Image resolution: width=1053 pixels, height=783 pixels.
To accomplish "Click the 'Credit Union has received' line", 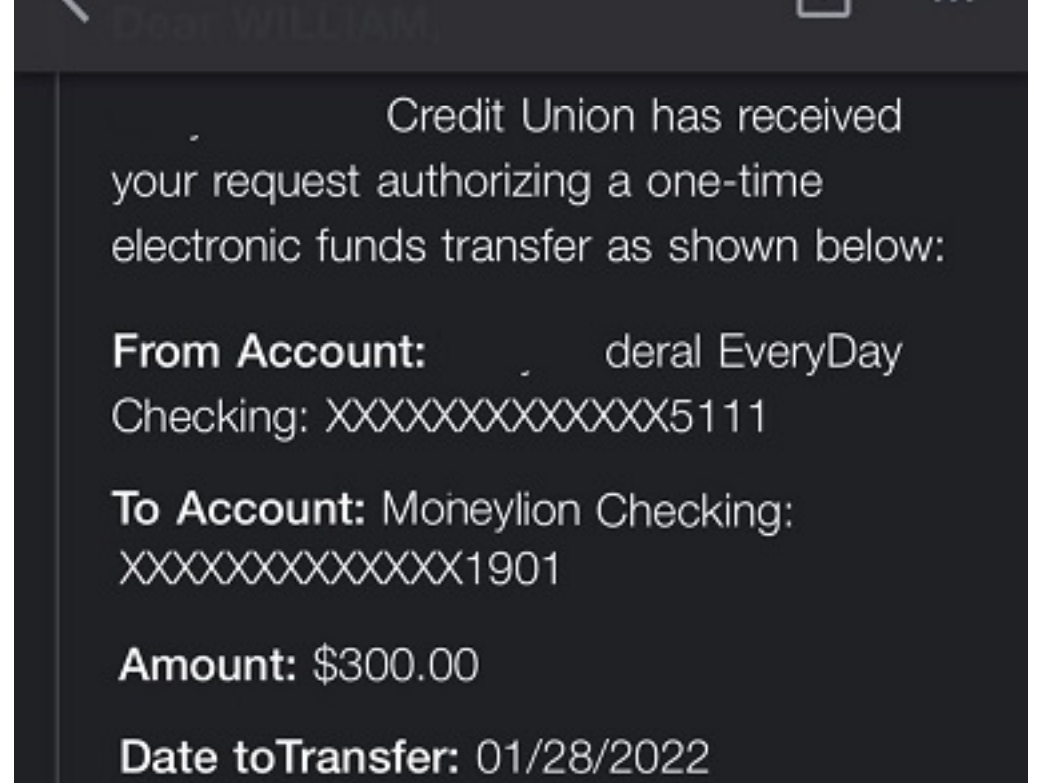I will coord(643,118).
